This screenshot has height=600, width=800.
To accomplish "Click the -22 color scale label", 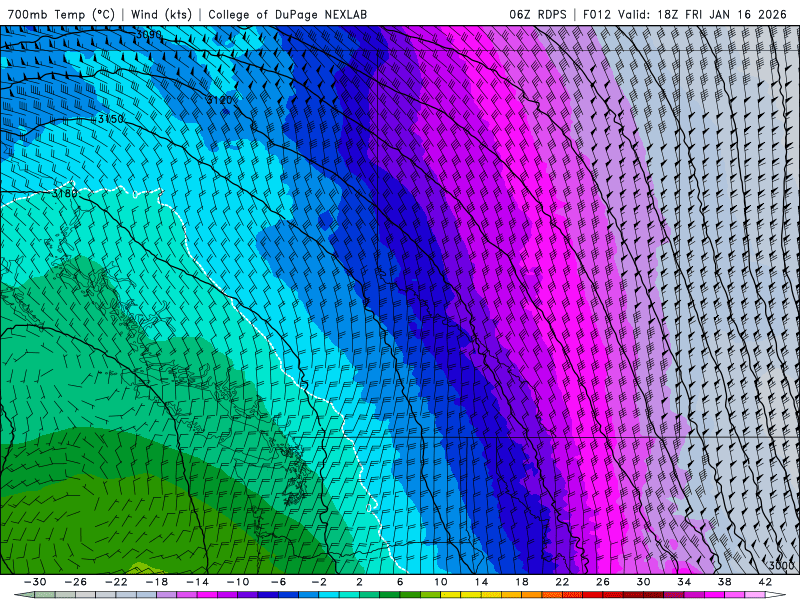I will 116,582.
